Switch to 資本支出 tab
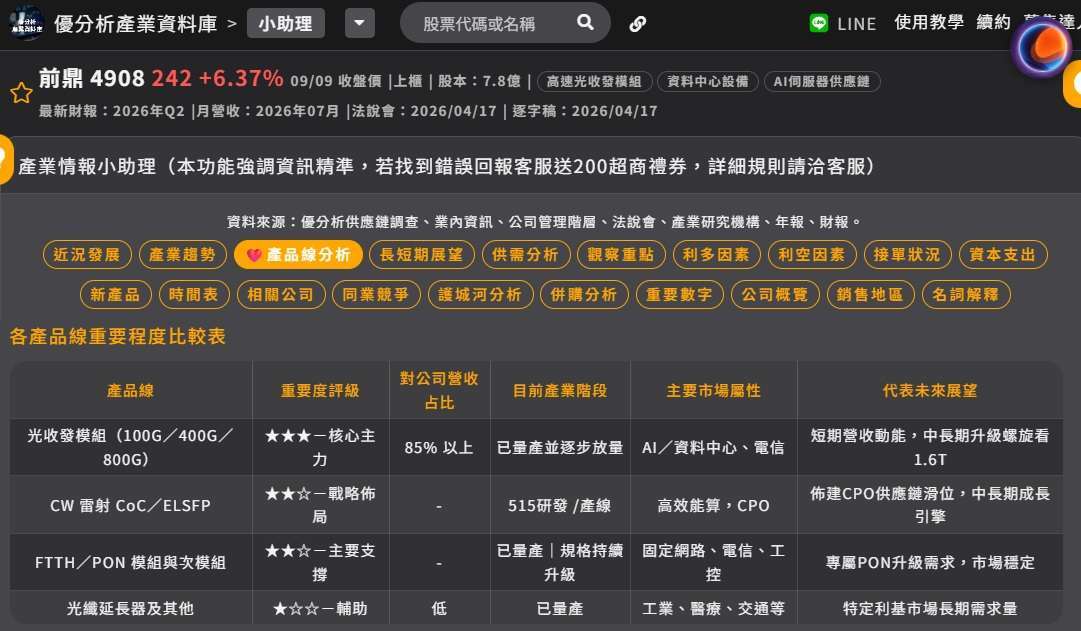 pos(1002,254)
